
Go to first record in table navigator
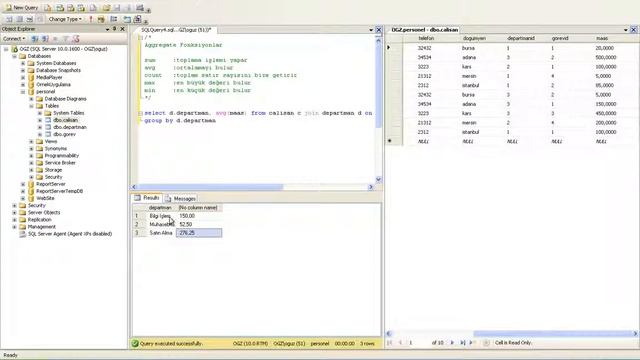coord(389,343)
